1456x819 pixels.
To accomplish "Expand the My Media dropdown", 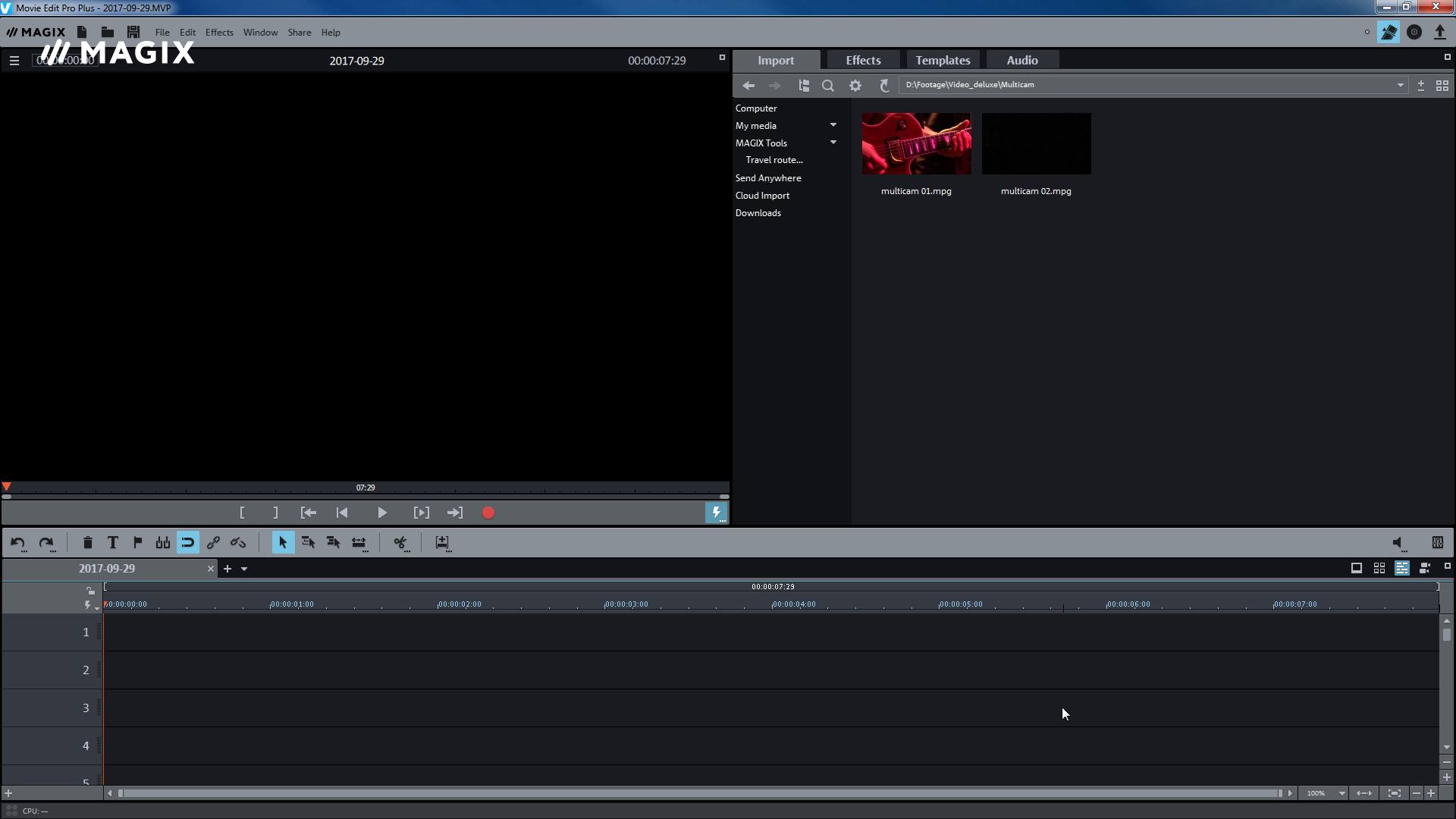I will (833, 125).
